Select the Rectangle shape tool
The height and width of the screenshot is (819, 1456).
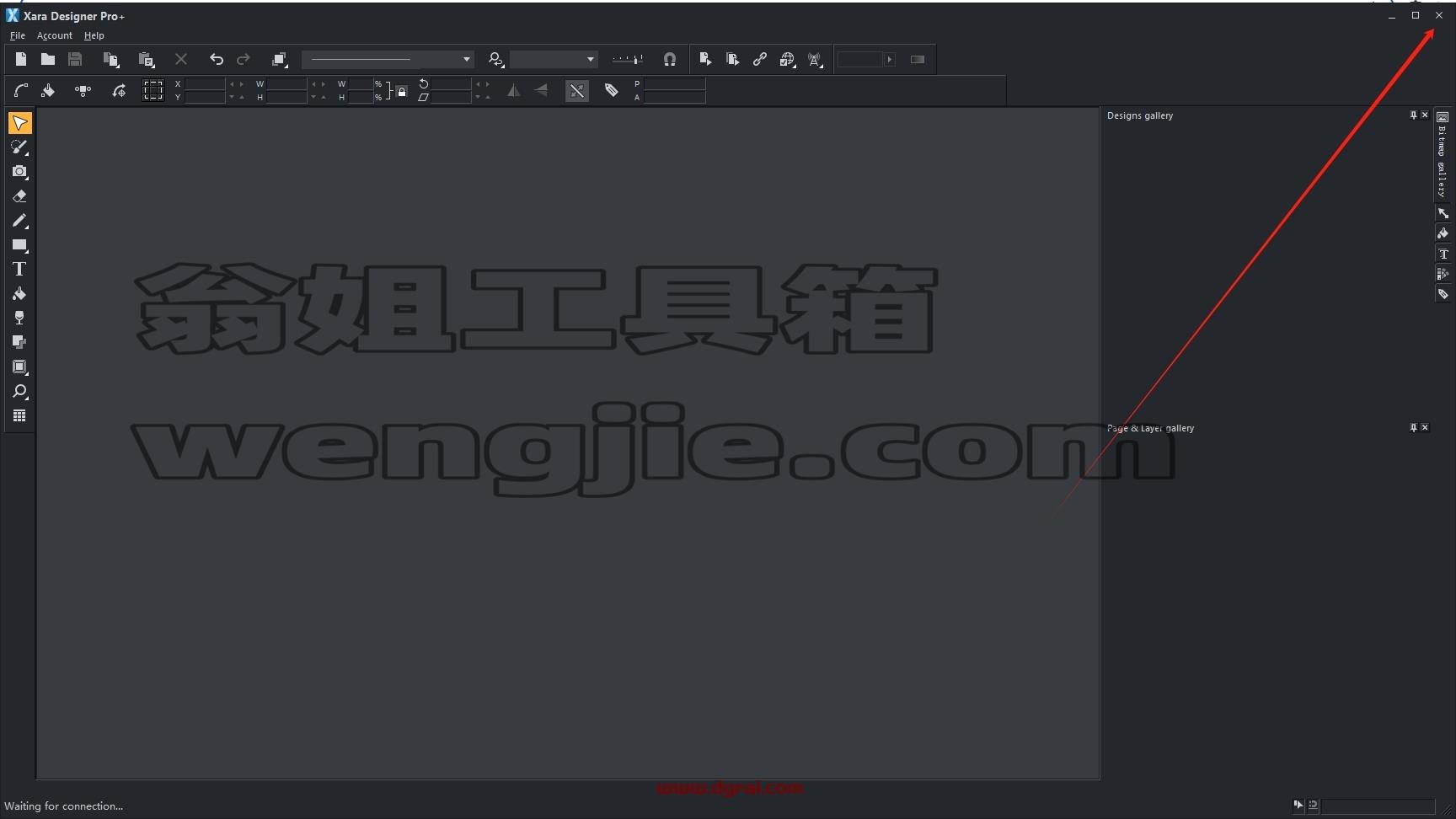click(19, 245)
